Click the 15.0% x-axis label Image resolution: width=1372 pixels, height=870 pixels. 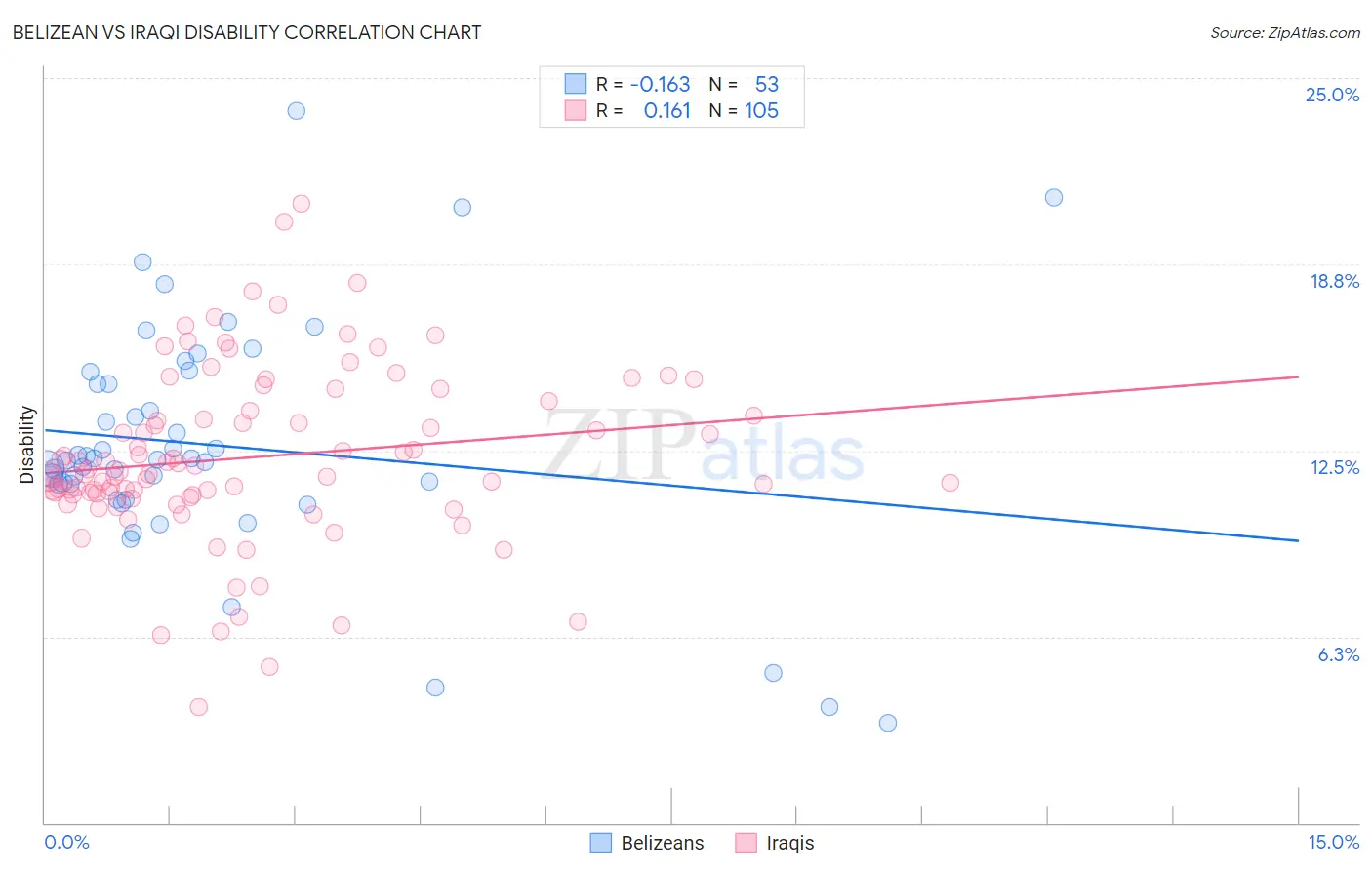(1333, 842)
